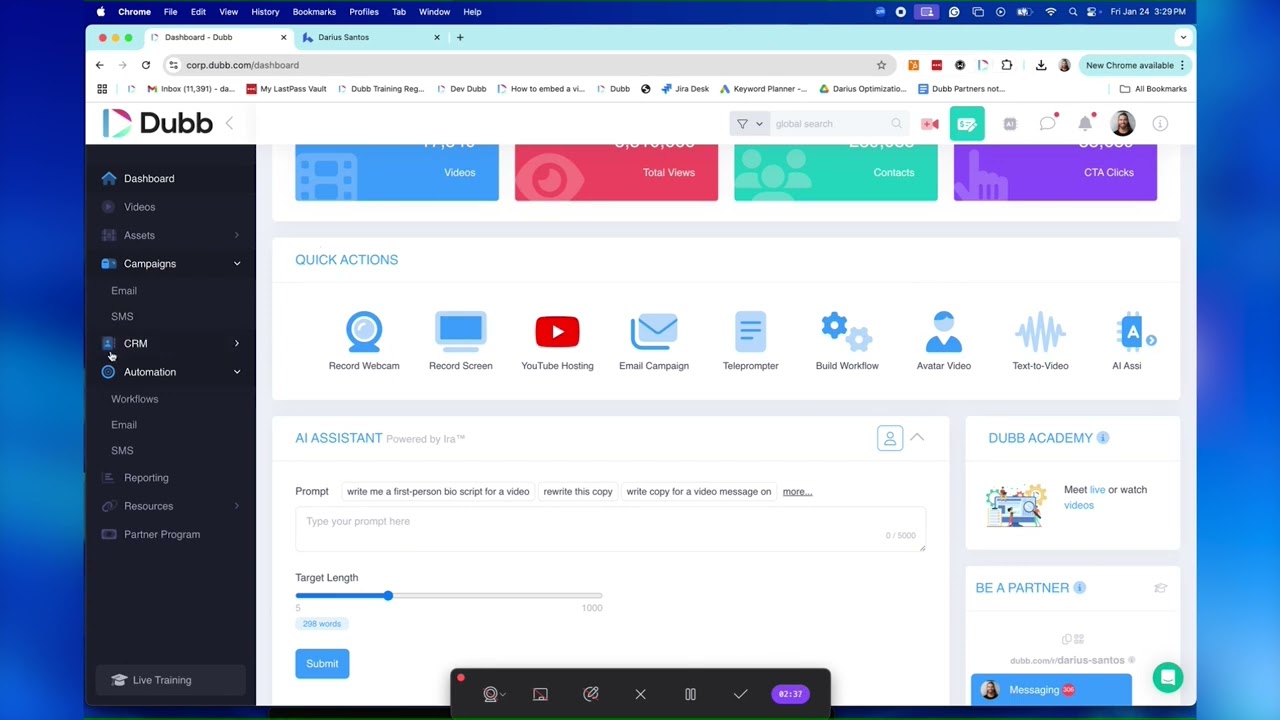Click the global search magnifier icon

pyautogui.click(x=897, y=124)
